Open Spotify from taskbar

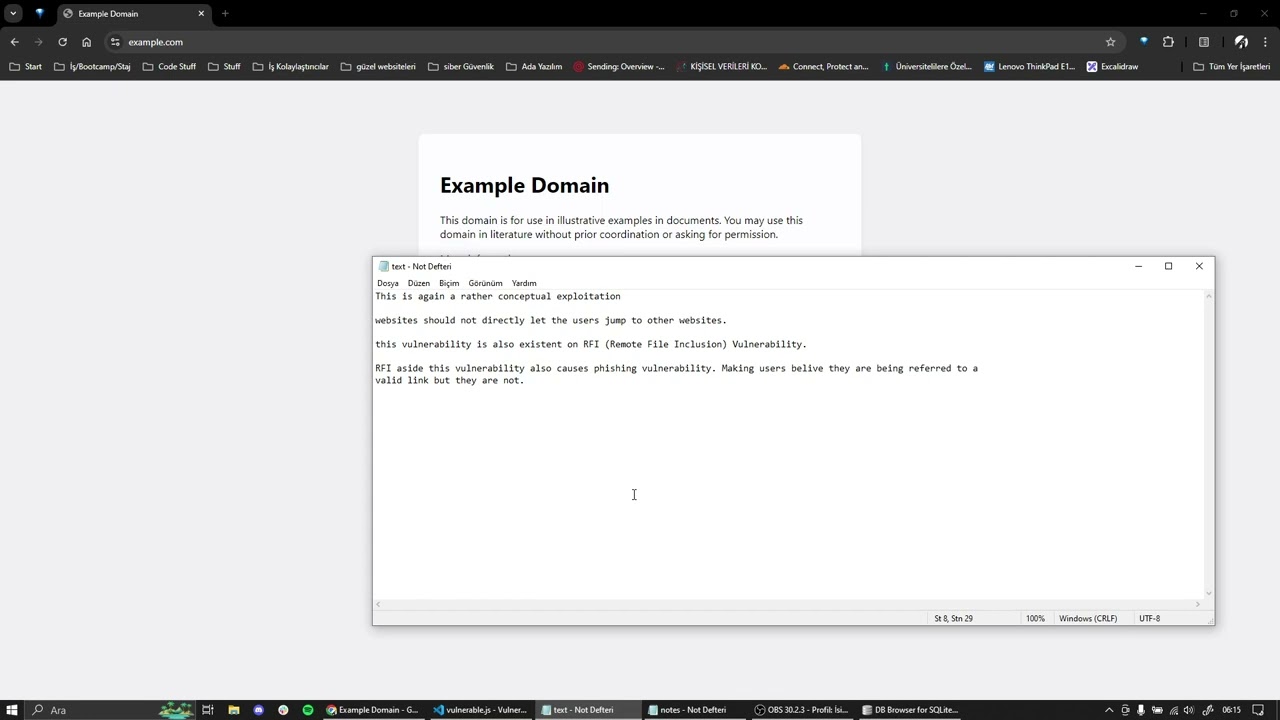(307, 710)
